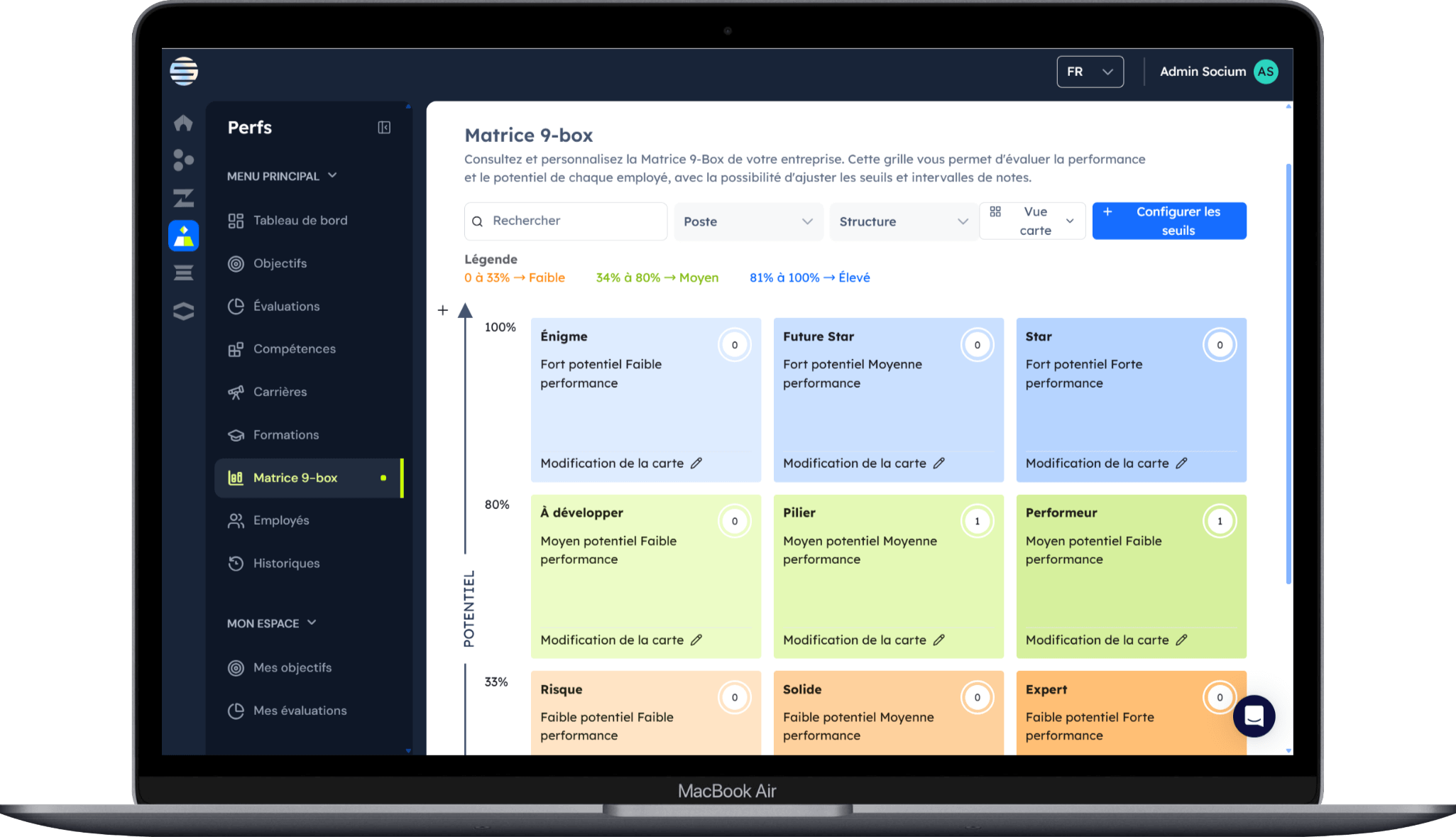The image size is (1456, 837).
Task: Expand the Poste filter dropdown
Action: [x=748, y=221]
